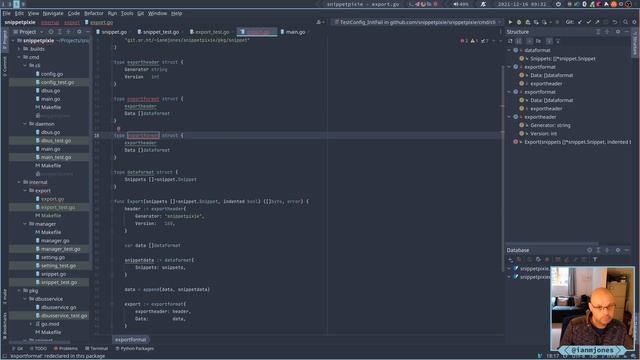Open the Refactor menu
This screenshot has height=360, width=640.
(x=93, y=13)
